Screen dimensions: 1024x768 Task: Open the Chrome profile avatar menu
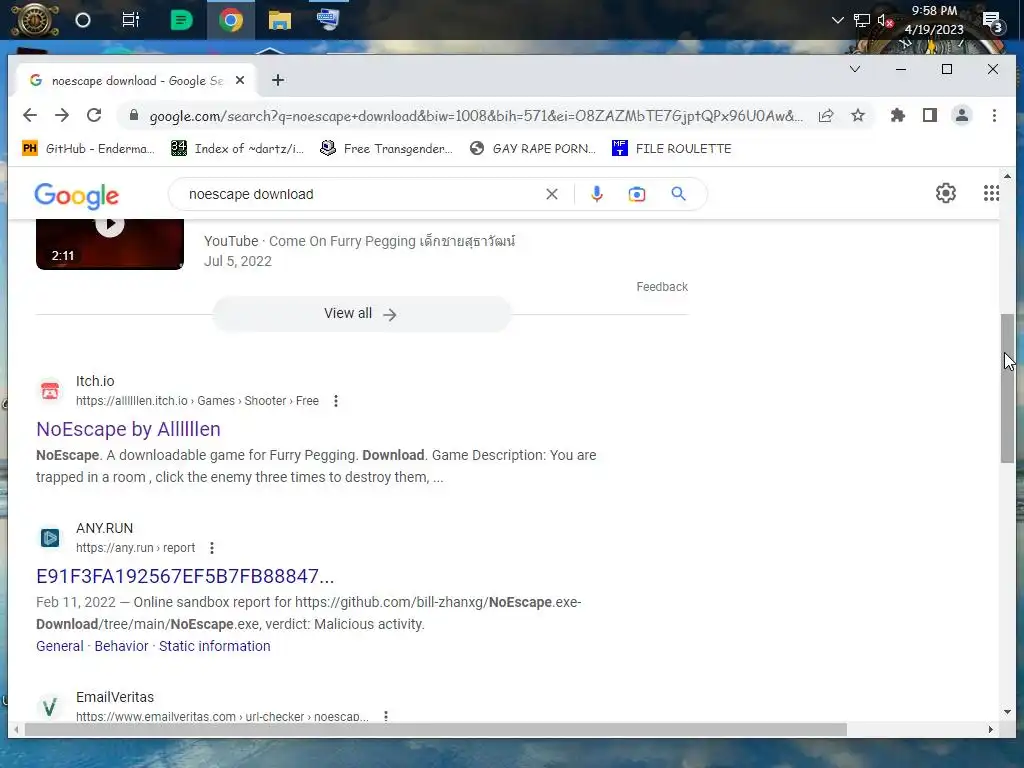coord(962,116)
